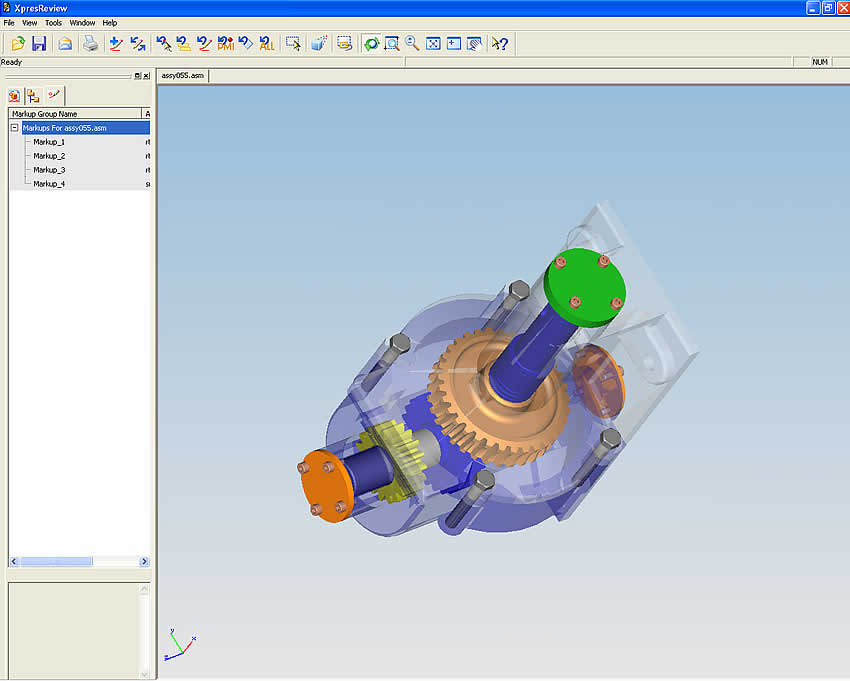850x681 pixels.
Task: Click the undo arrow with red pencil icon
Action: coord(204,43)
